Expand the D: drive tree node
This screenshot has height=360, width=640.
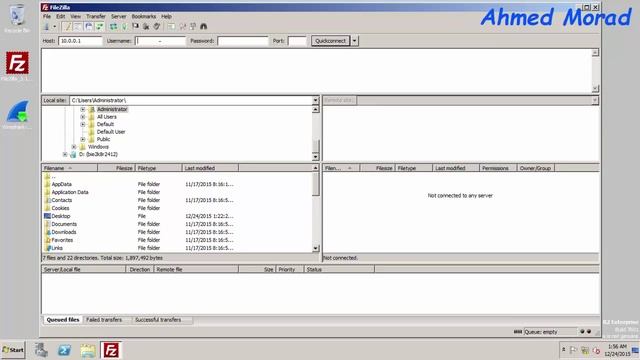click(65, 154)
